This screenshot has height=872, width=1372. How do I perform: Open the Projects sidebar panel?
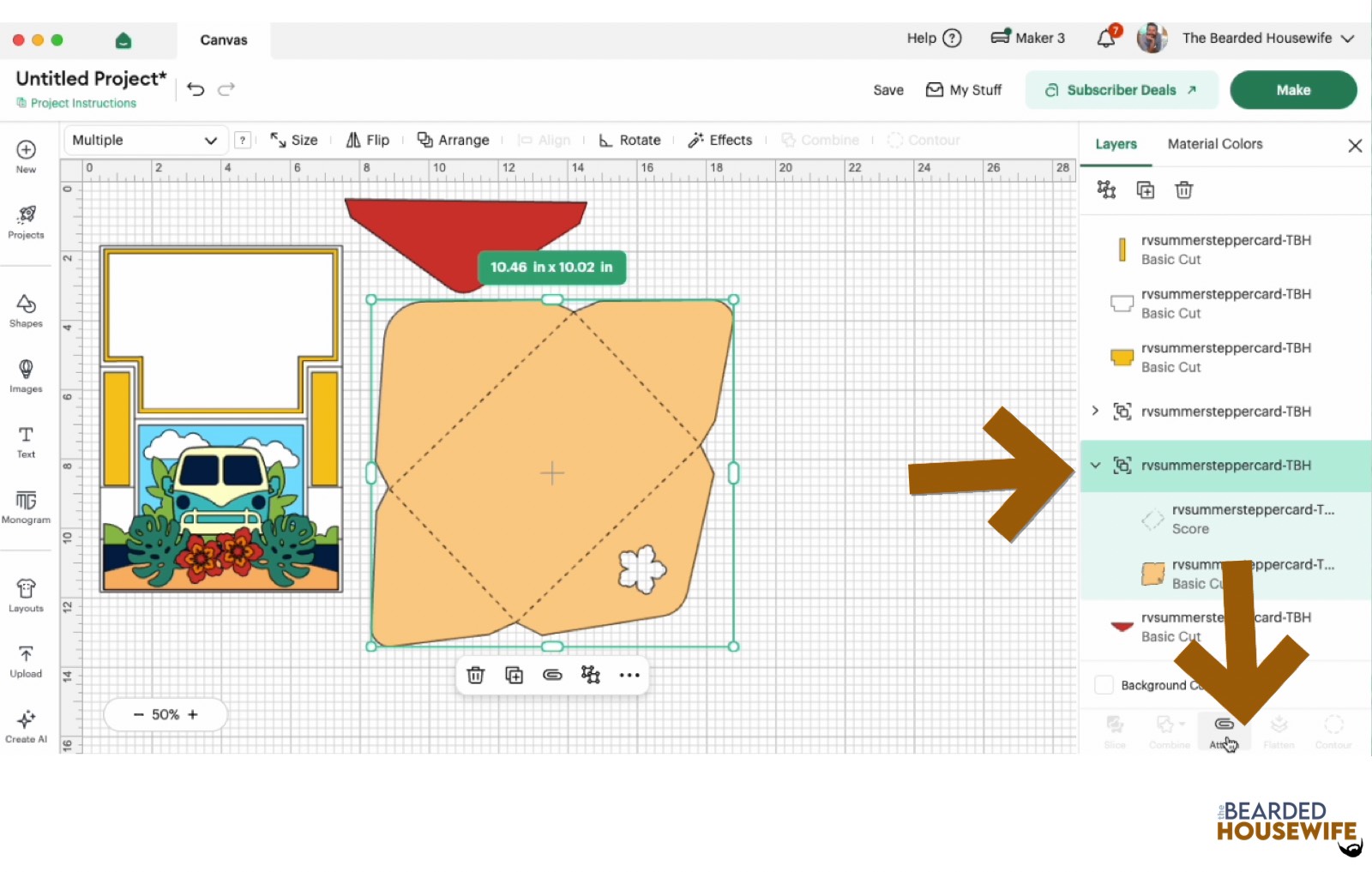tap(26, 221)
